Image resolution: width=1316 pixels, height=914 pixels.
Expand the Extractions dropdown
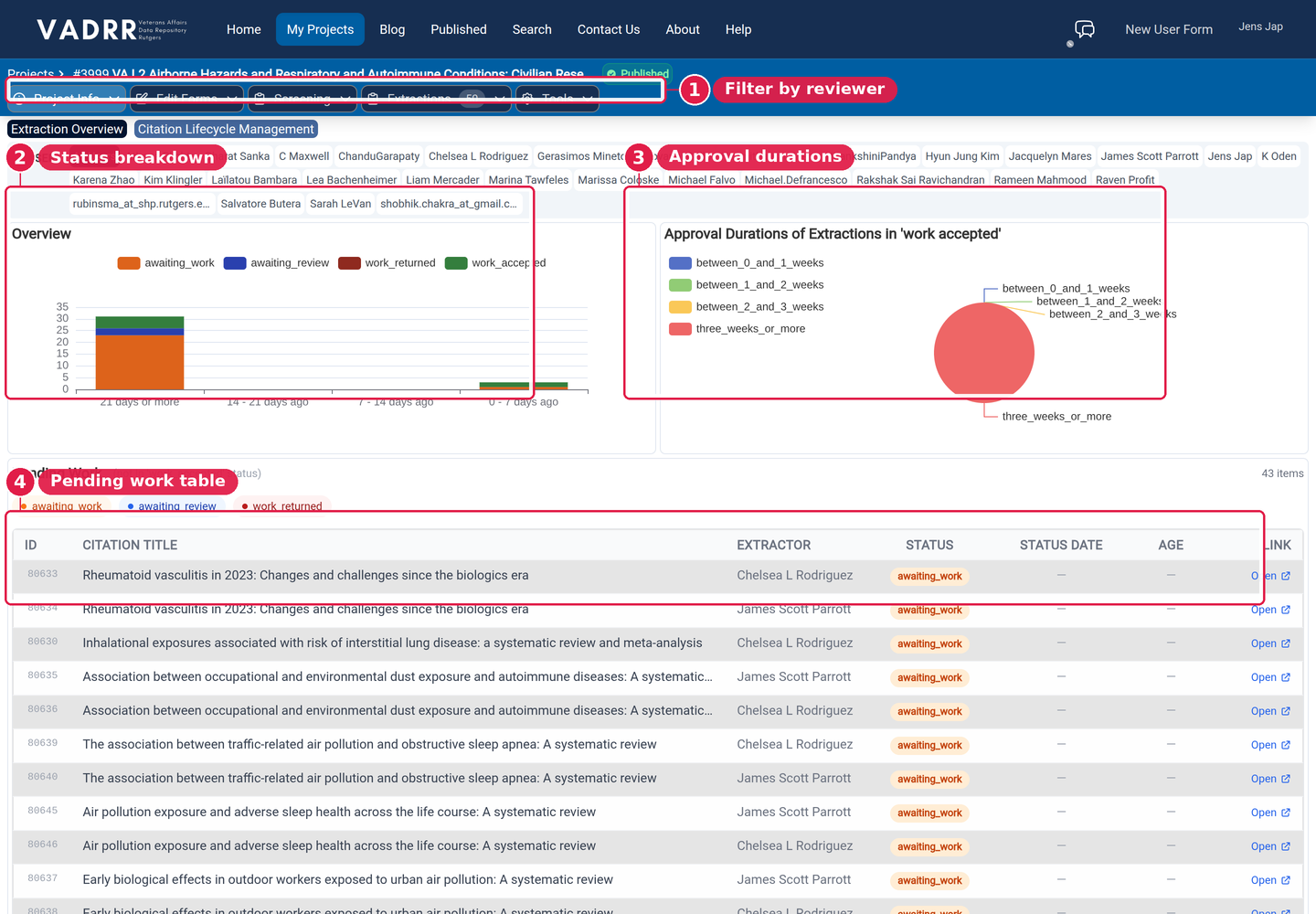(x=436, y=98)
